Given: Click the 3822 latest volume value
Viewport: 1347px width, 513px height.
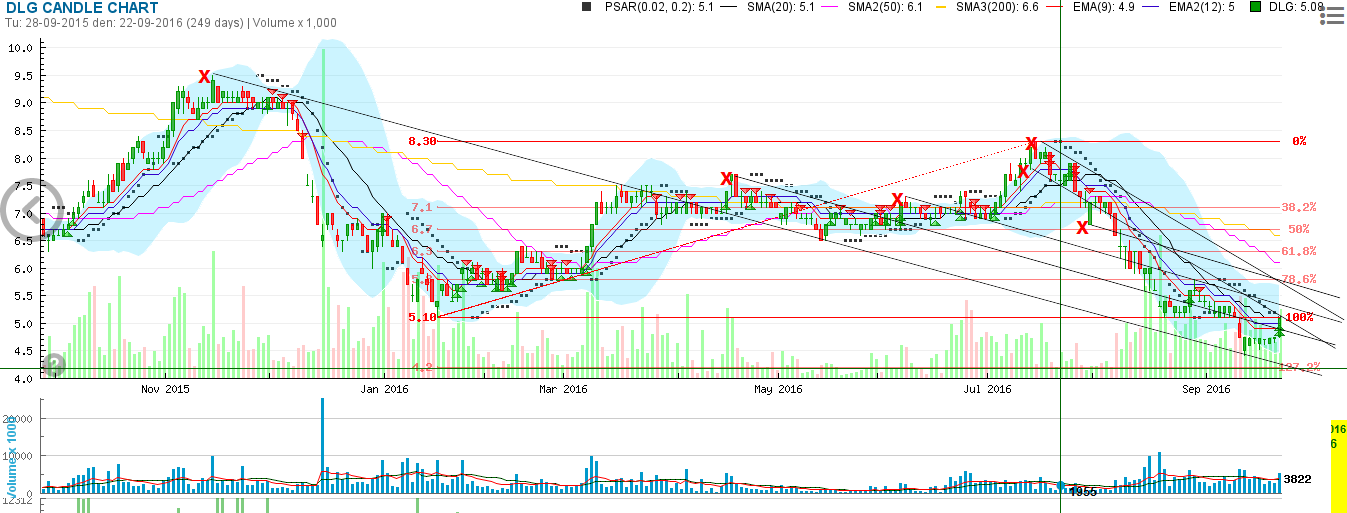Looking at the screenshot, I should coord(1298,479).
